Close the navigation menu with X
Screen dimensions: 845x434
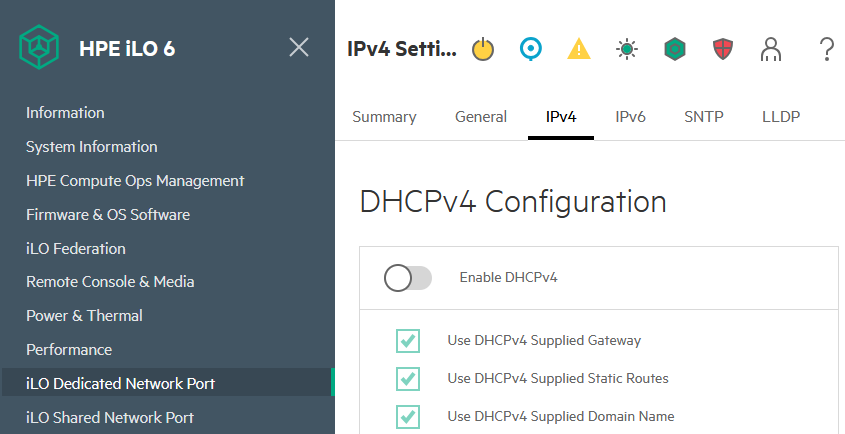(x=299, y=47)
